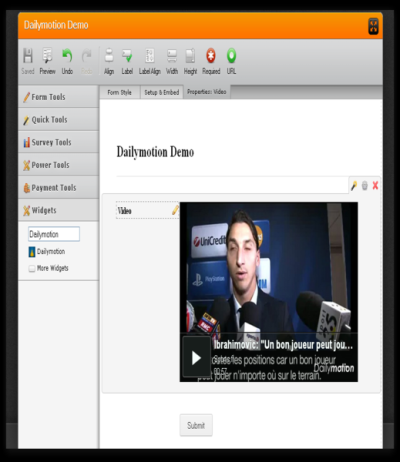Click the green Undo arrow
This screenshot has height=462, width=400.
click(67, 56)
